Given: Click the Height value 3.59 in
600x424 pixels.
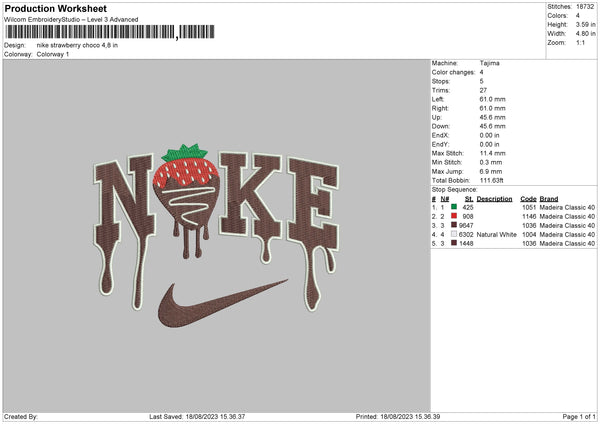Looking at the screenshot, I should click(585, 24).
